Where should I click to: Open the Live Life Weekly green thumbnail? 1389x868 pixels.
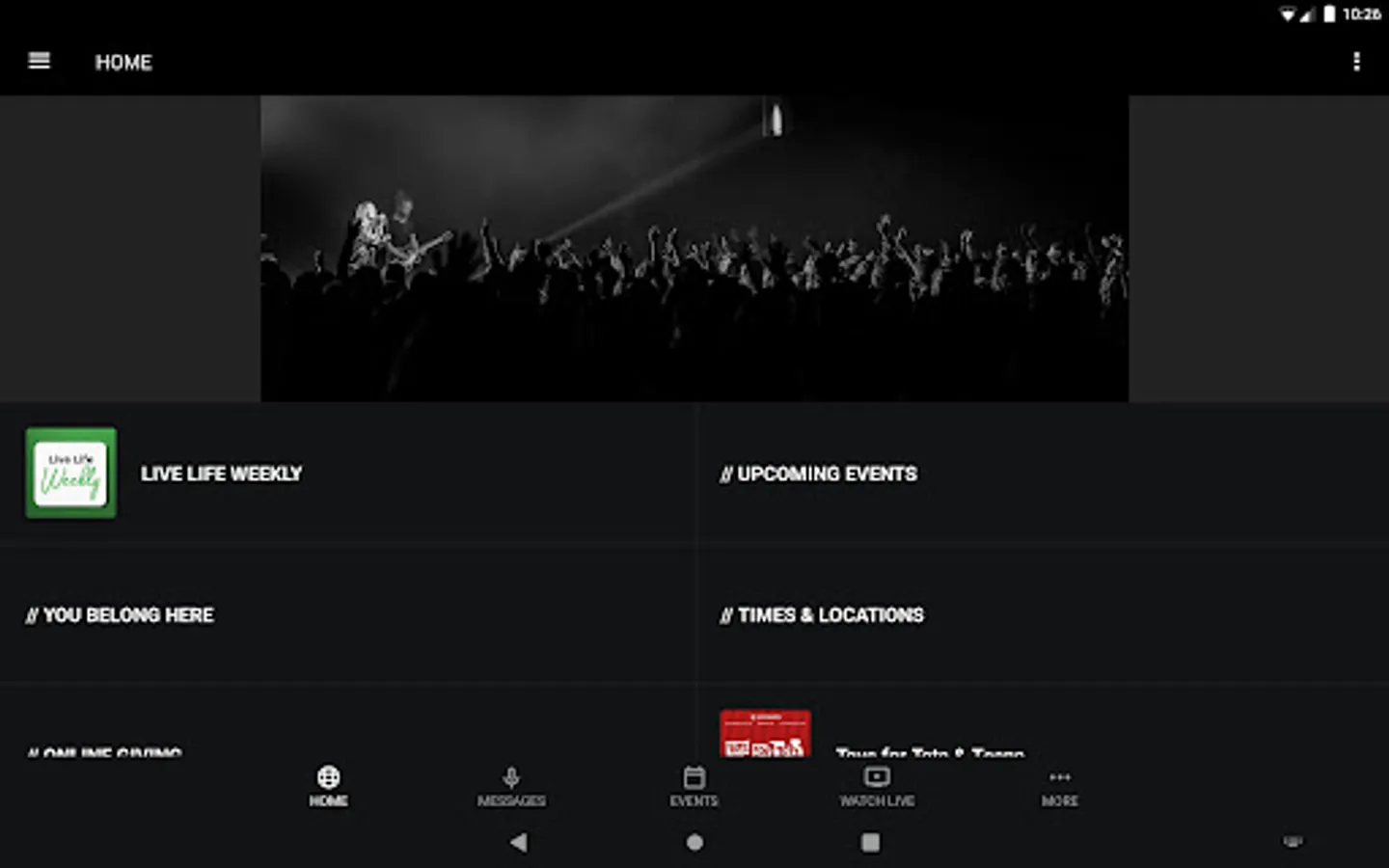pos(71,473)
